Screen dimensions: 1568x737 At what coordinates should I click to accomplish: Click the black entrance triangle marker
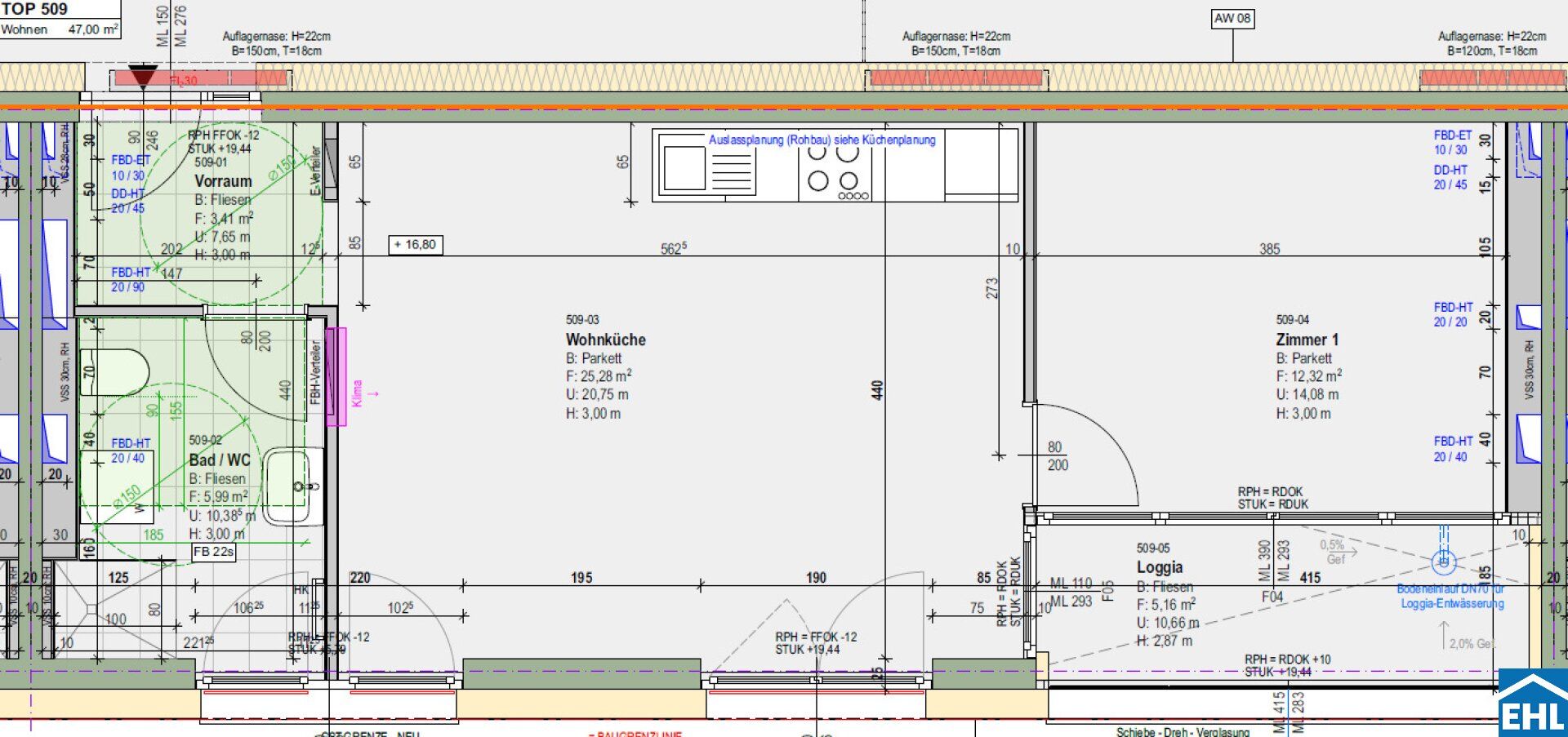[143, 77]
